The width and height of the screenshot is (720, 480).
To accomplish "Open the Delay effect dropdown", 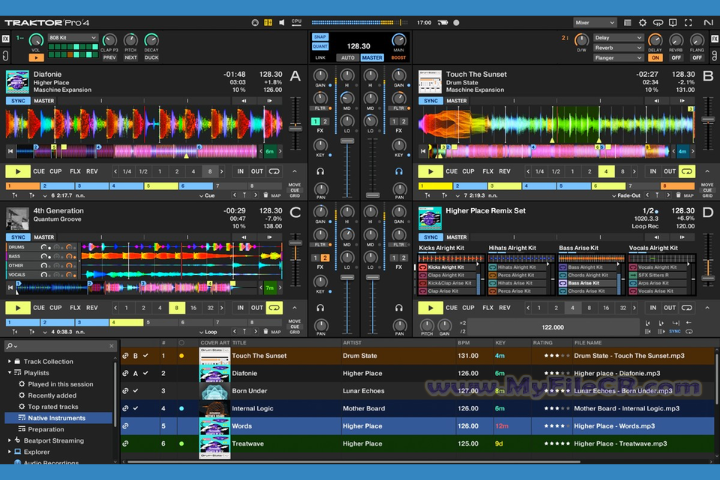I will coord(618,38).
